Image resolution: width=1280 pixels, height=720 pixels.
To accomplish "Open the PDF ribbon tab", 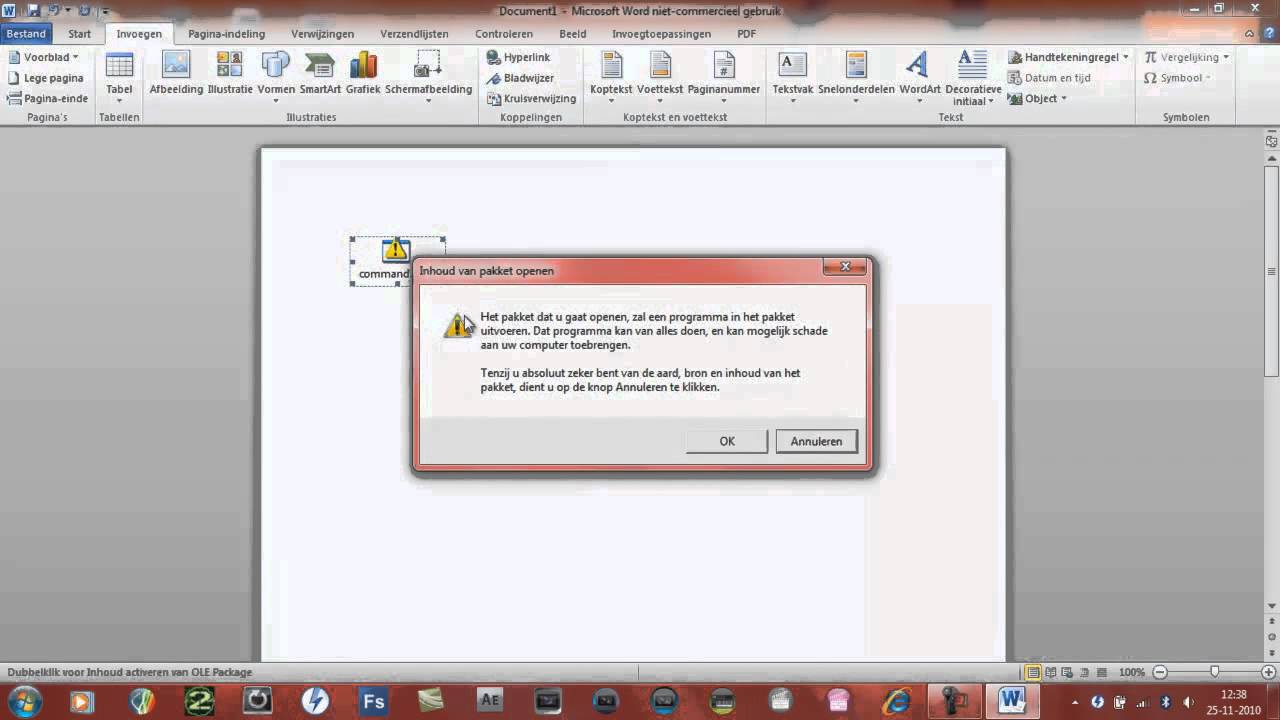I will pyautogui.click(x=746, y=33).
